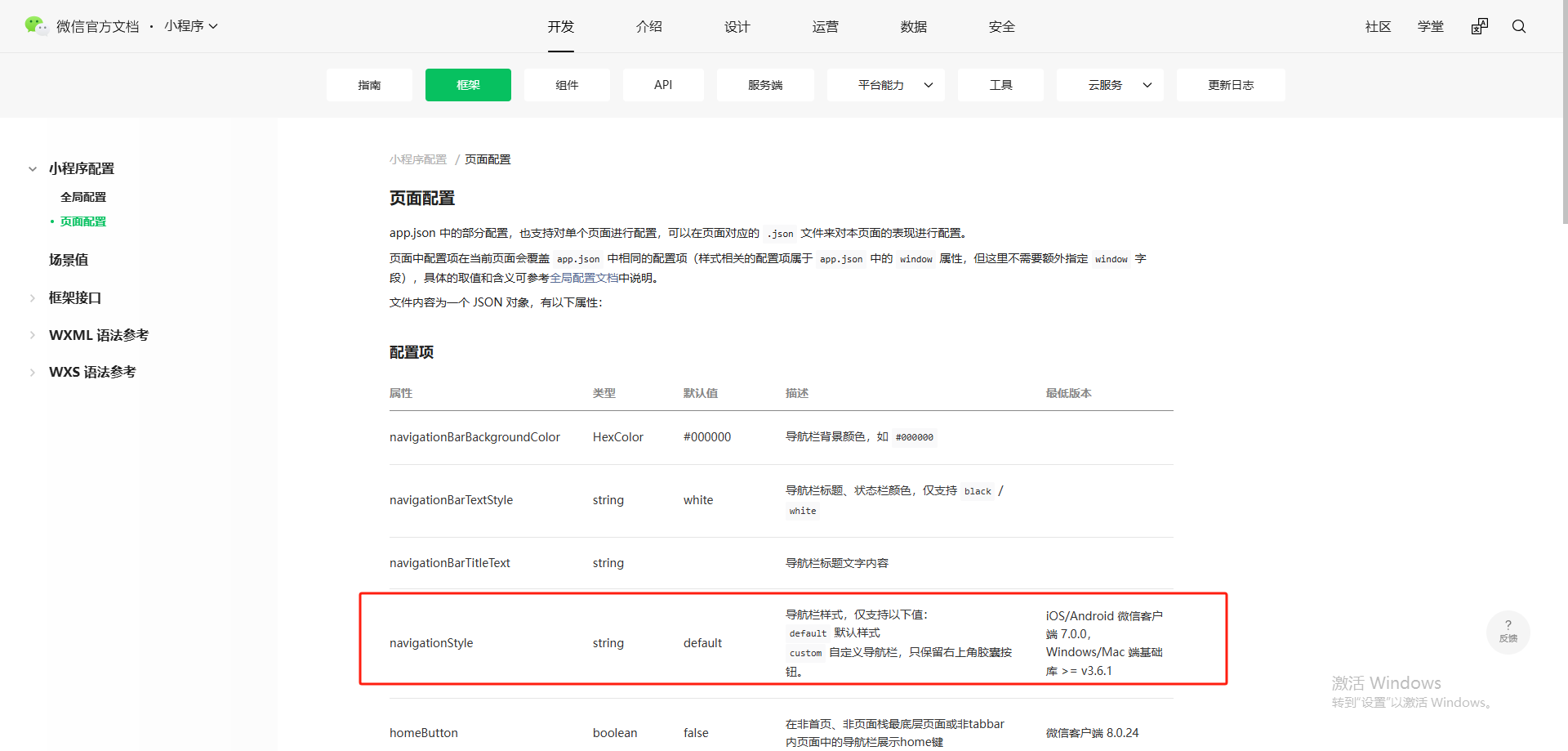The image size is (1568, 751).
Task: Switch to the 运营 top tab
Action: click(826, 27)
